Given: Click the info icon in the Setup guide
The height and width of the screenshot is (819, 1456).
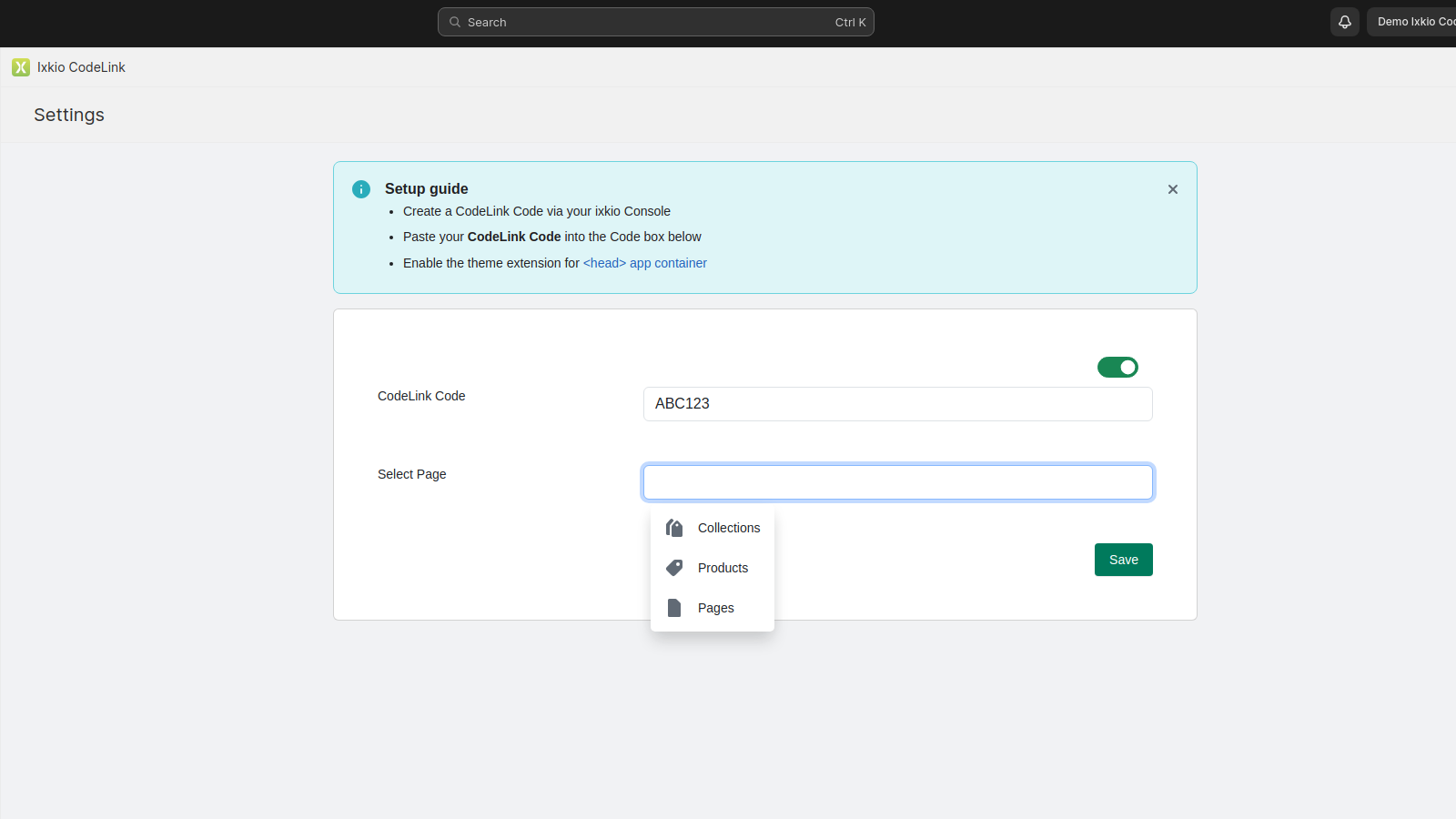Looking at the screenshot, I should click(360, 189).
